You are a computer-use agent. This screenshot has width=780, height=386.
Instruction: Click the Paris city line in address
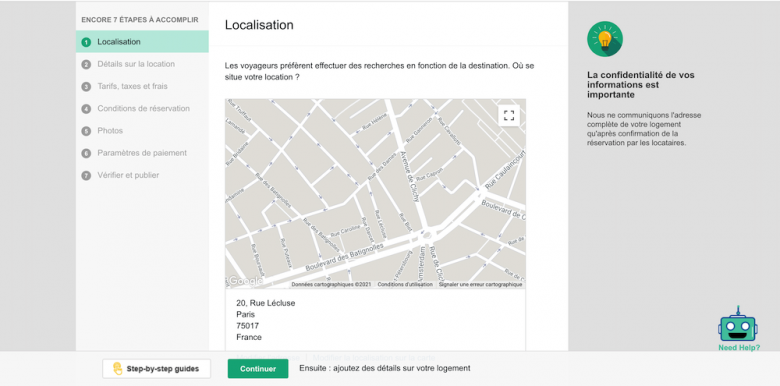tap(246, 315)
